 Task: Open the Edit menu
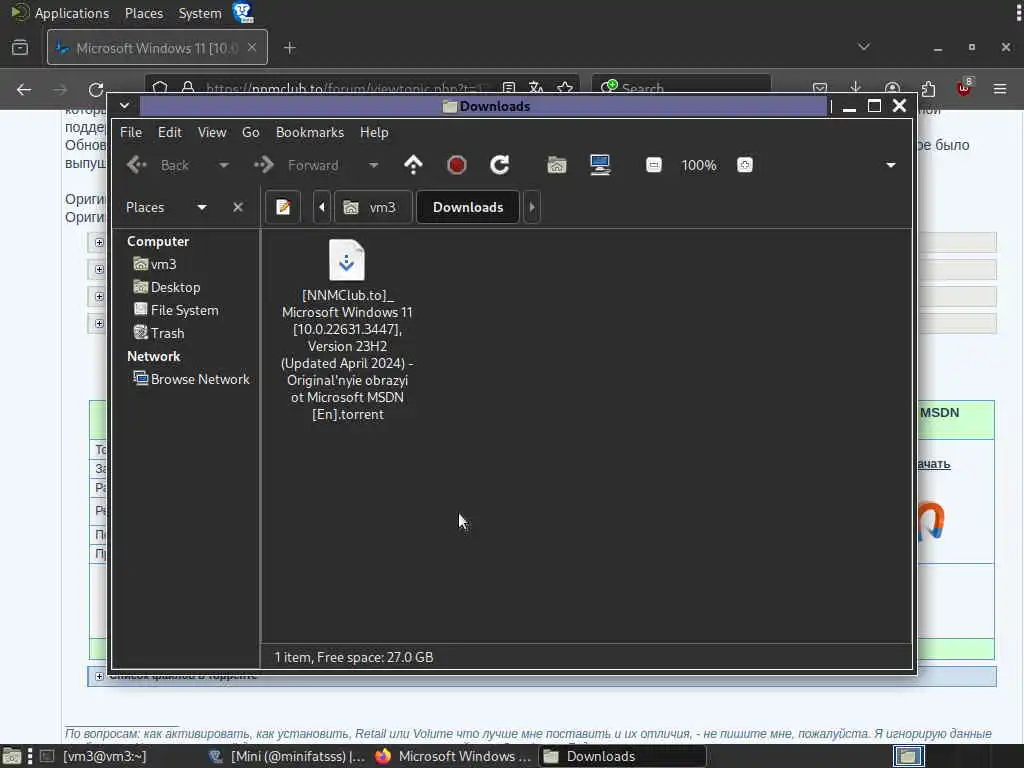(170, 132)
